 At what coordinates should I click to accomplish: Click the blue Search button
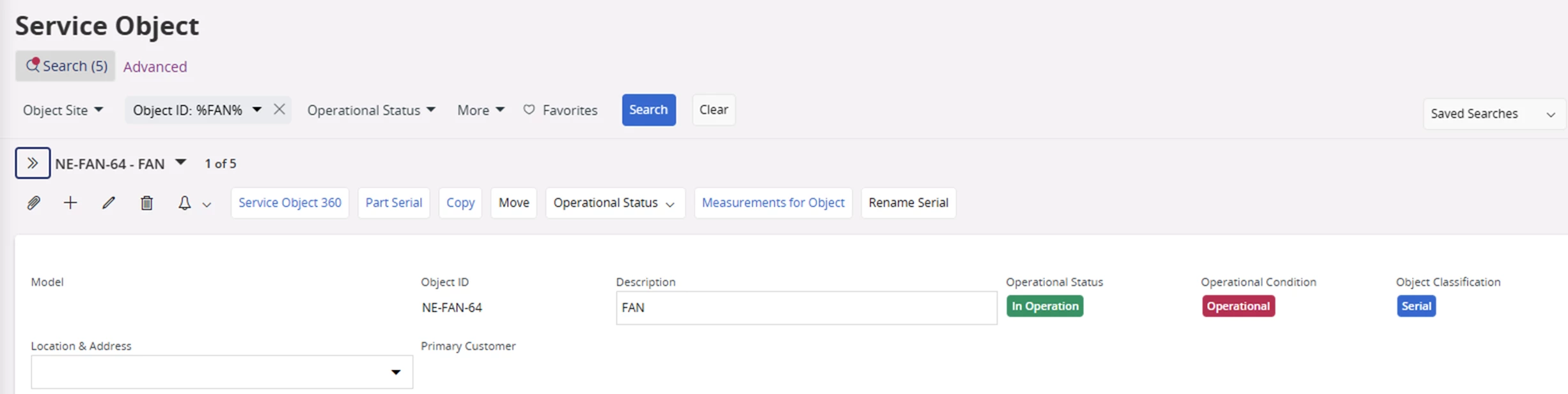coord(648,110)
